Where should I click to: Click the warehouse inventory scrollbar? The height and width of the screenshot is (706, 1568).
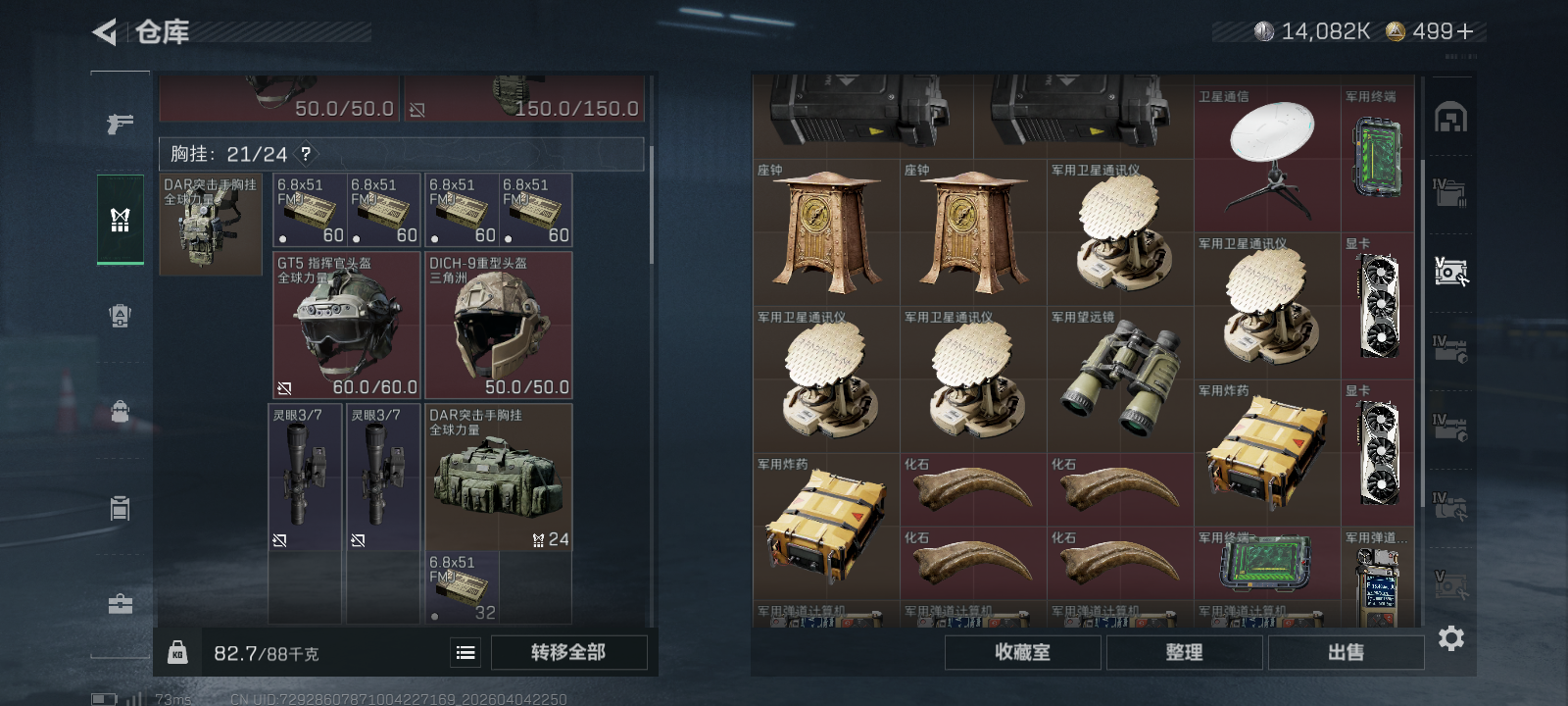click(x=1422, y=333)
